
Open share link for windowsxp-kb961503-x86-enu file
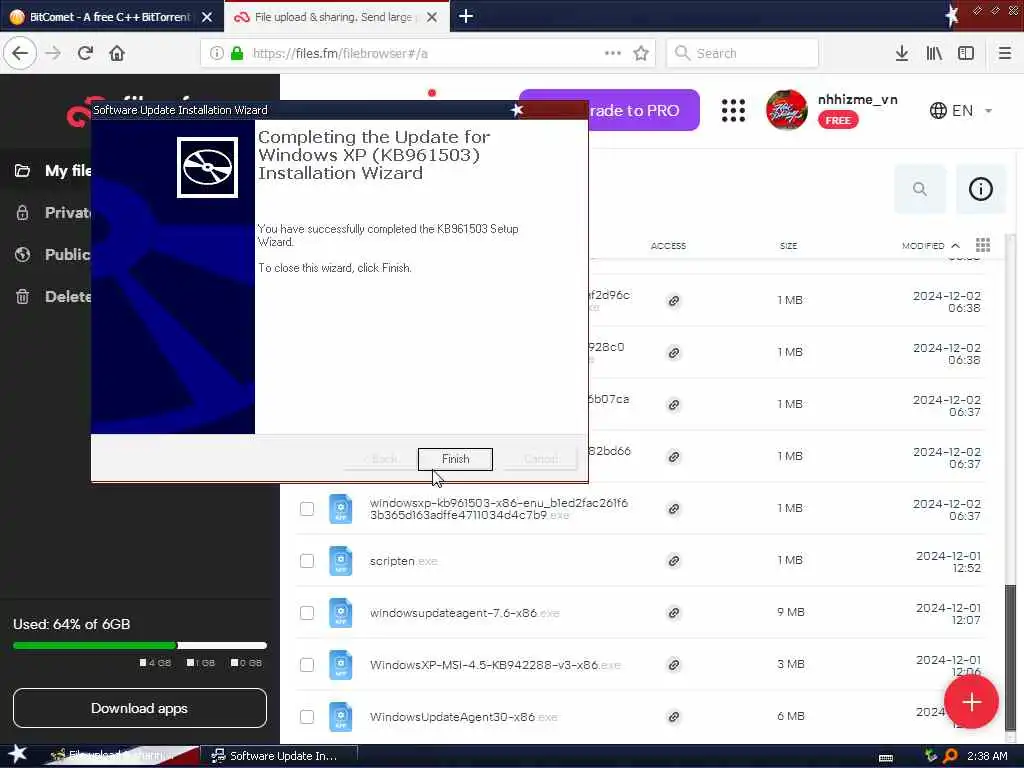point(673,509)
